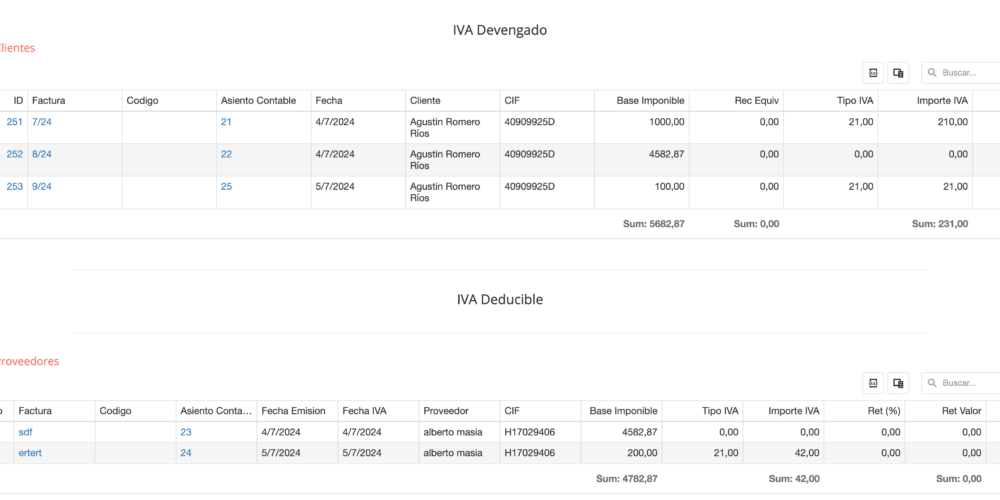Sort by the Cliente column header
Screen dimensions: 1000x500
point(452,101)
